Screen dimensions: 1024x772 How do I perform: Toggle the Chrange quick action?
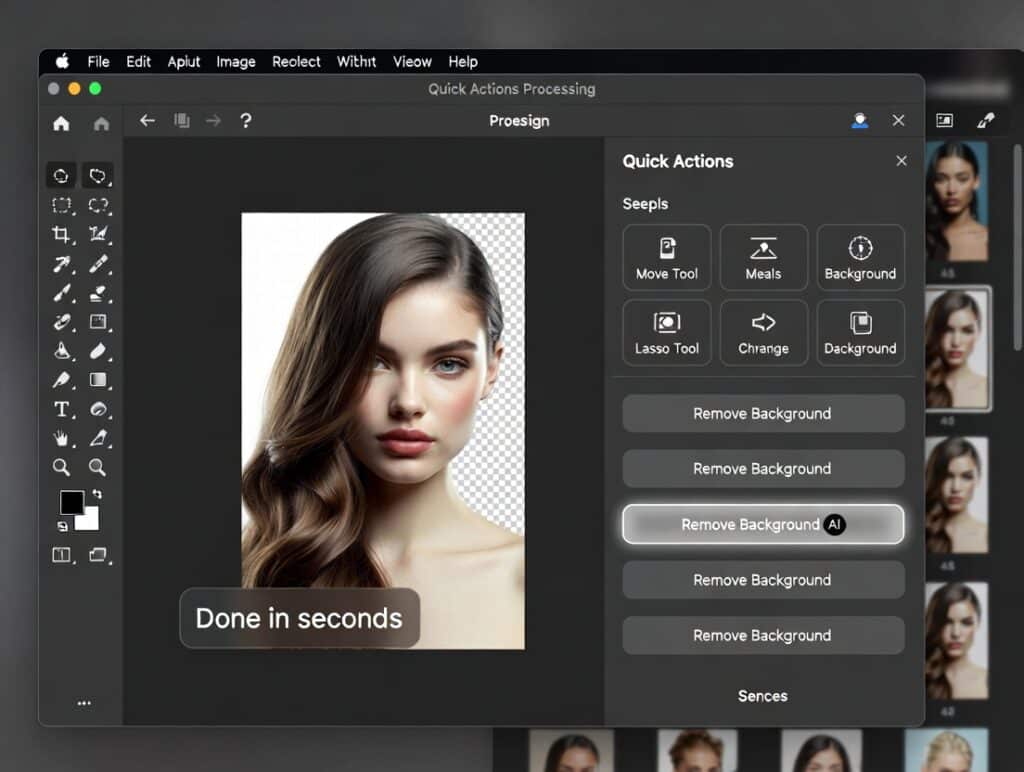pyautogui.click(x=763, y=332)
